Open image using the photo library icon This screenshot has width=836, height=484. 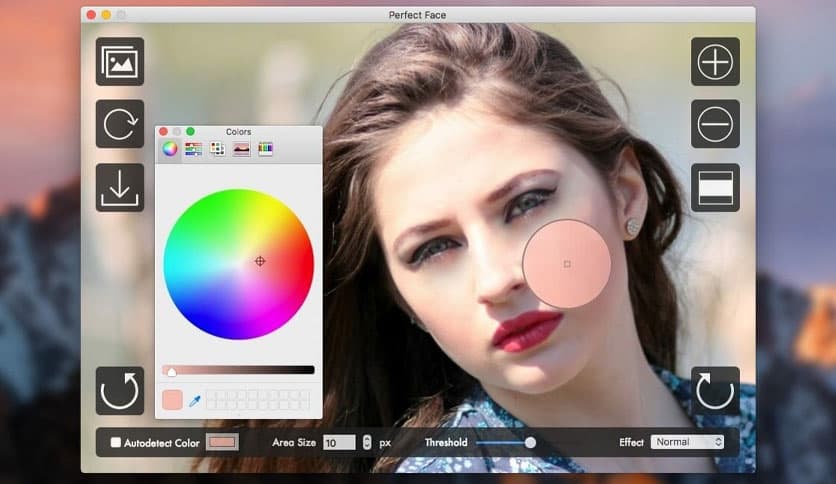pos(120,62)
